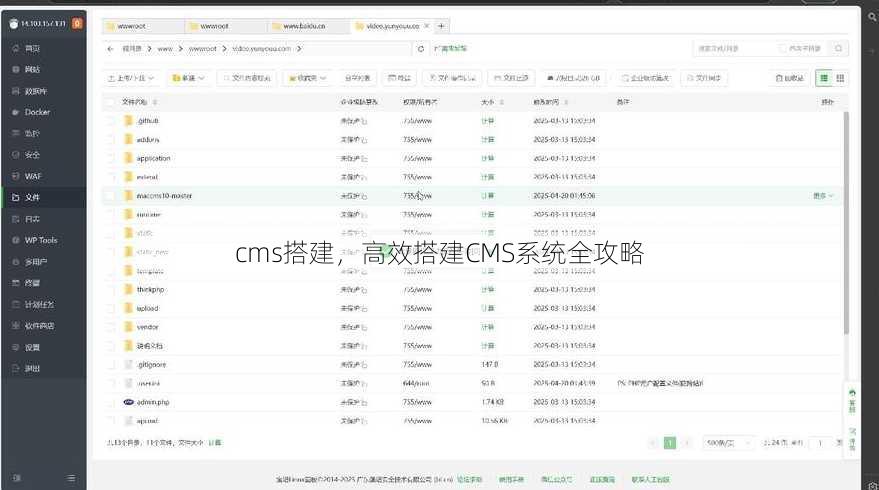
Task: Click the orange notification badge beside server IP
Action: tap(77, 24)
